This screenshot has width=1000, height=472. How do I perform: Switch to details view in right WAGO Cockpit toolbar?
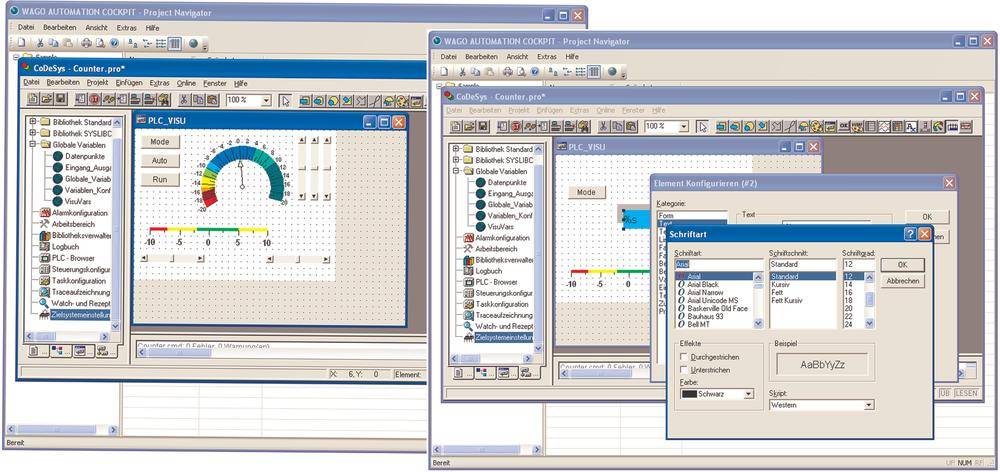pos(594,71)
